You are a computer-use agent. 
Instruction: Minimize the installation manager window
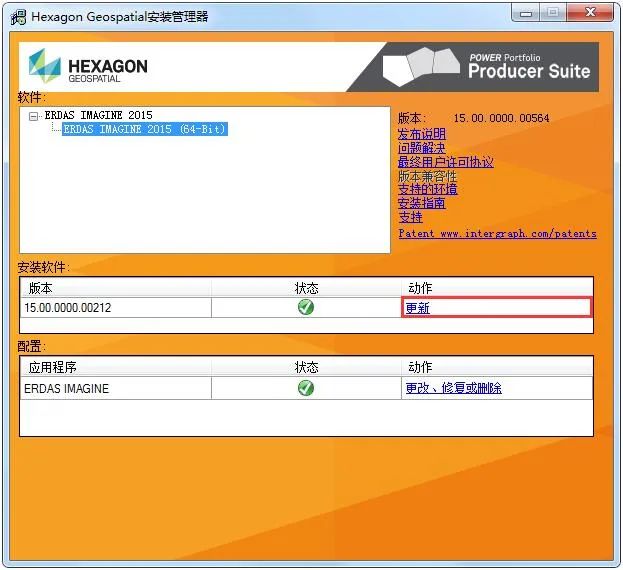[525, 12]
